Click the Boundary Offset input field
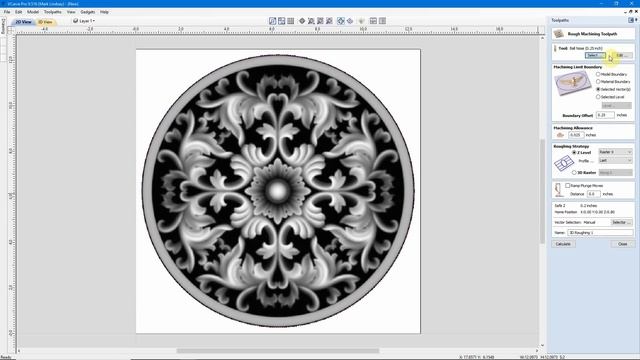640x360 pixels. 605,116
